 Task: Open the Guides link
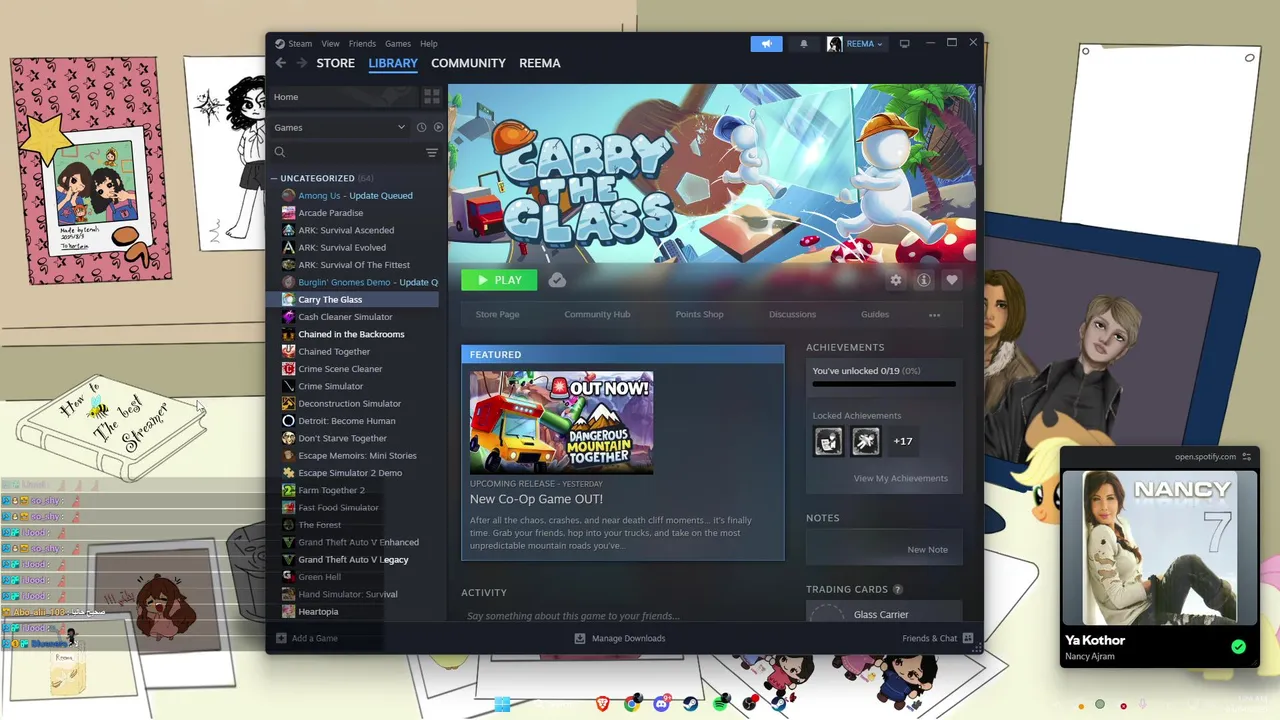pos(875,315)
